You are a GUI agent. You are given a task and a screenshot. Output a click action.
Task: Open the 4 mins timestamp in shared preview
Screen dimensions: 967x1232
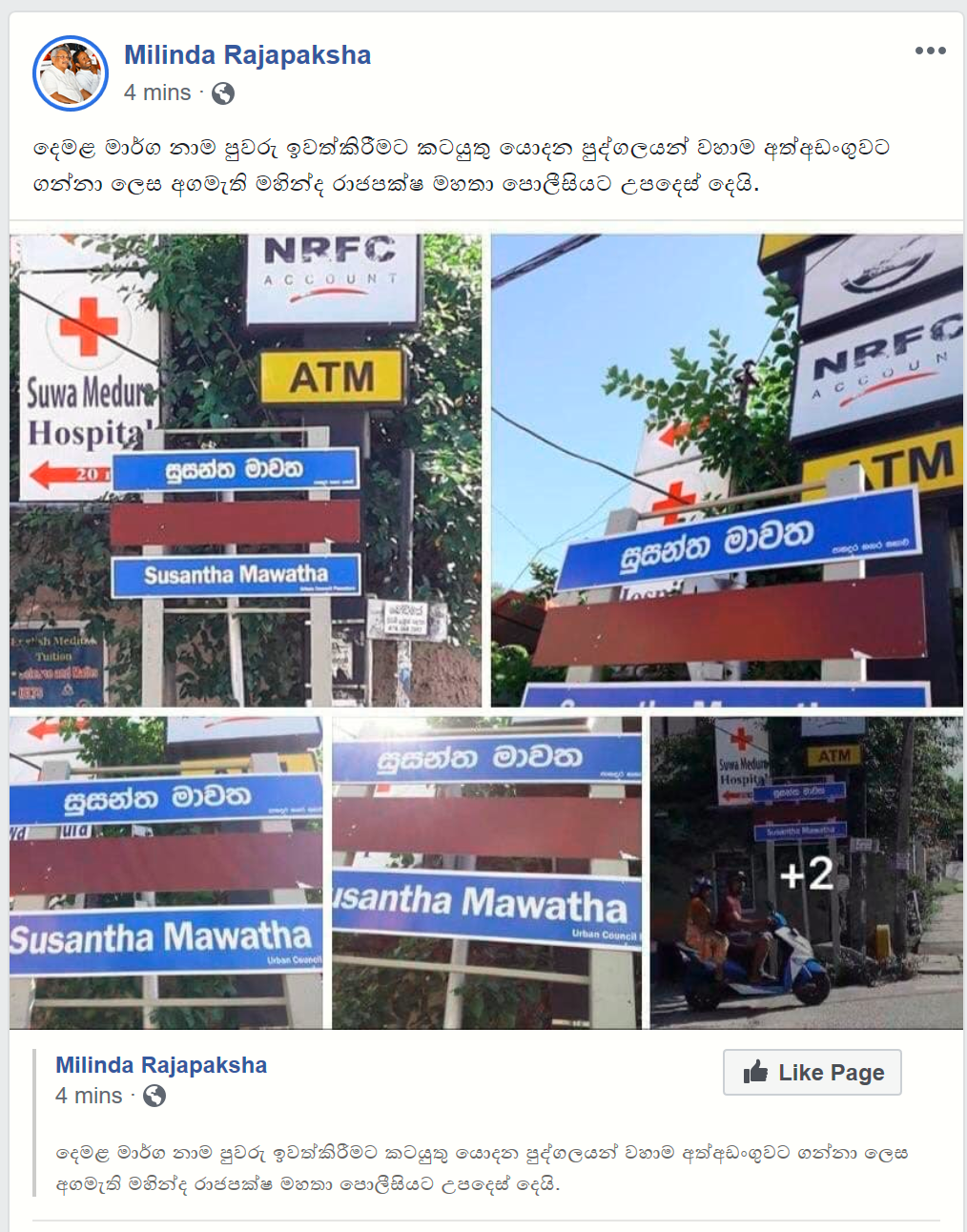tap(89, 1097)
